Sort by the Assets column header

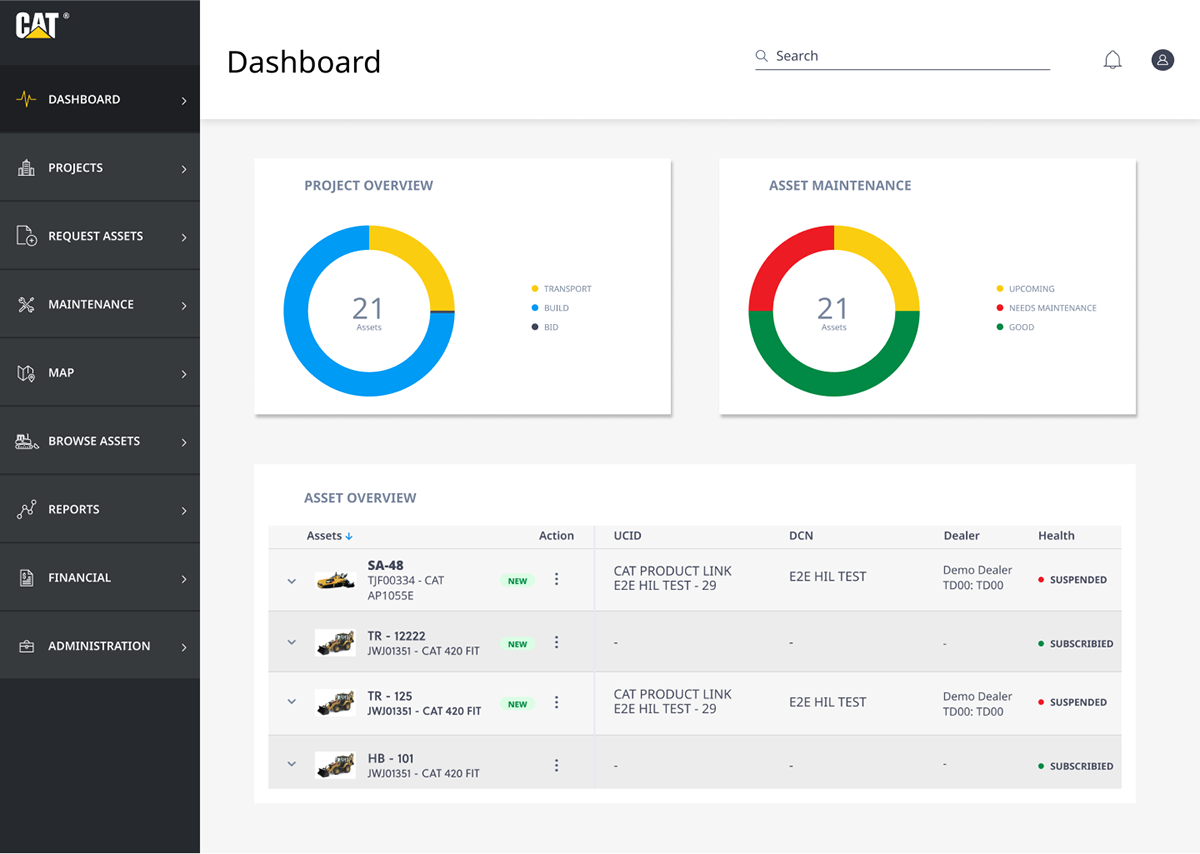(329, 536)
